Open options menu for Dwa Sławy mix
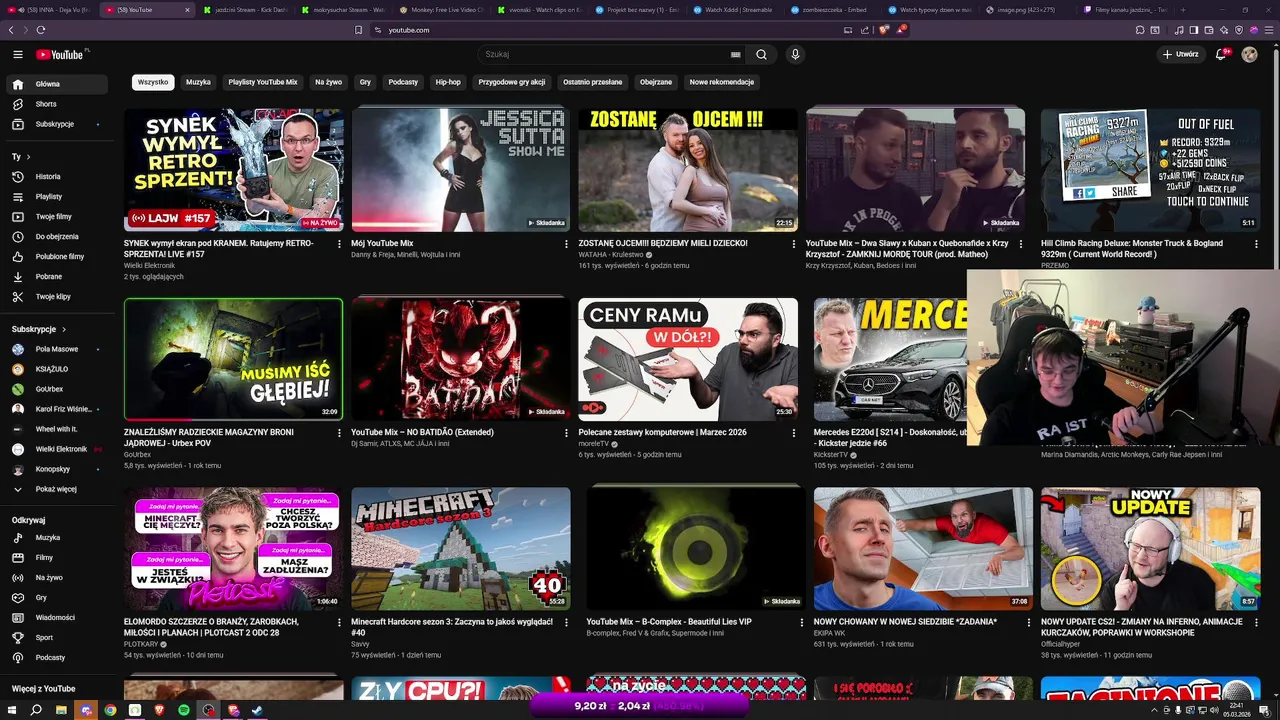The height and width of the screenshot is (720, 1280). (x=1021, y=243)
